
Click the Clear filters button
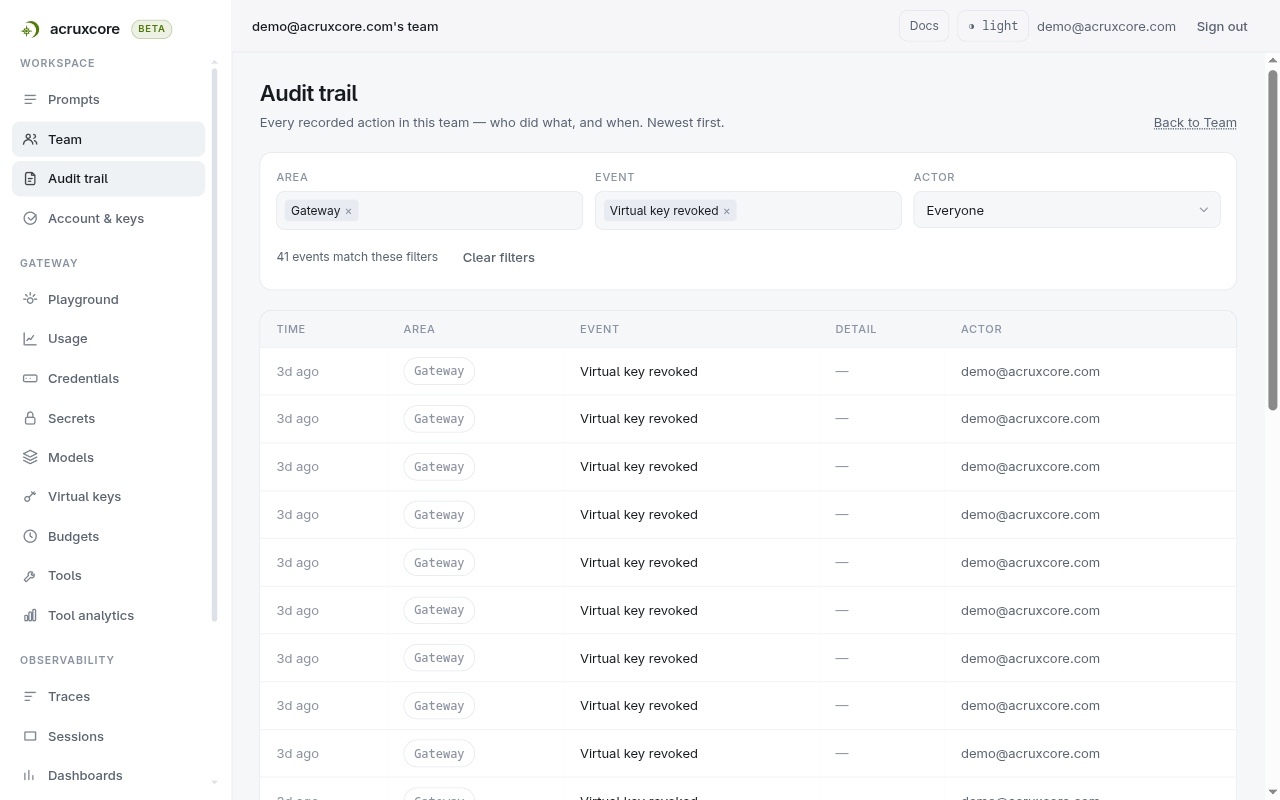click(499, 257)
